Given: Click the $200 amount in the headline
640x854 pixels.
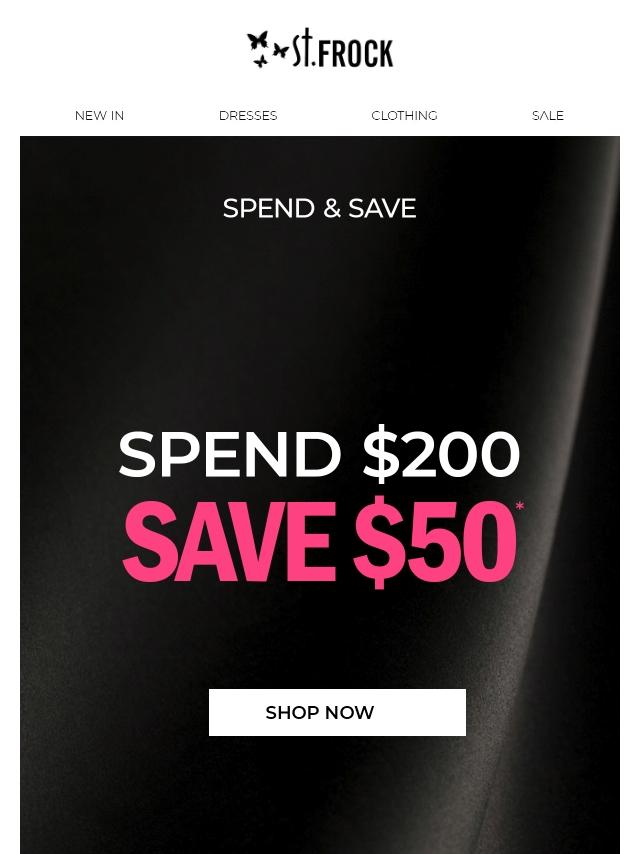Looking at the screenshot, I should tap(441, 454).
